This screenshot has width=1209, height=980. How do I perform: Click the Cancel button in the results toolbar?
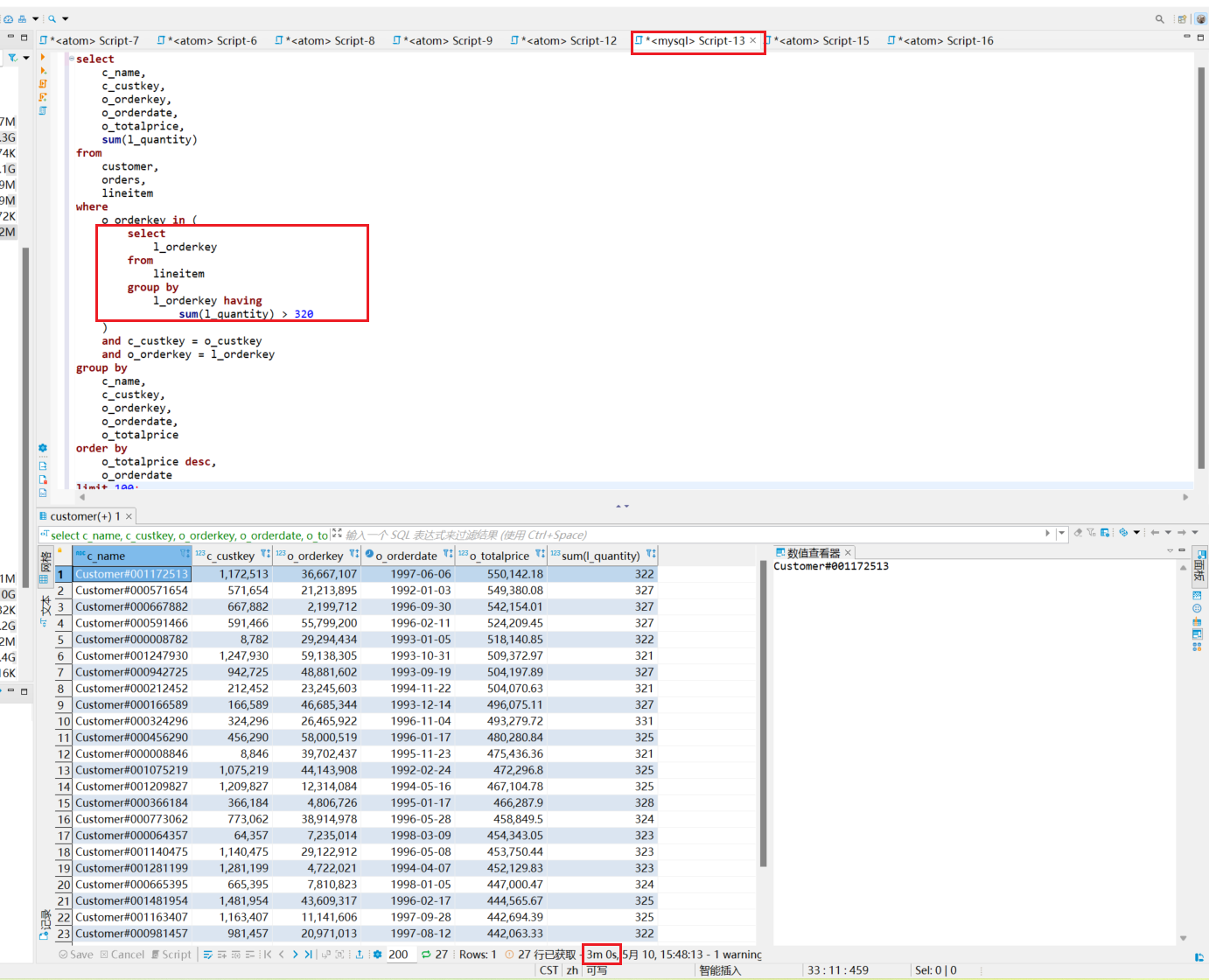pos(122,955)
